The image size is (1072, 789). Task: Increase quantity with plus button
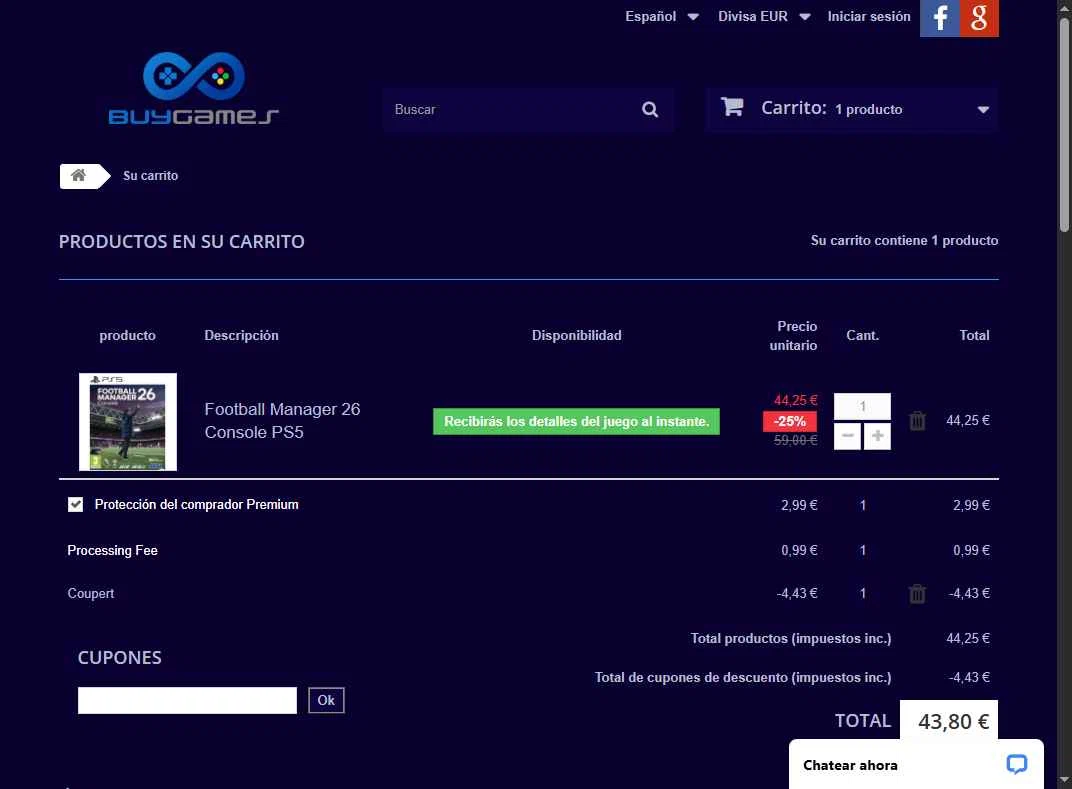[877, 436]
